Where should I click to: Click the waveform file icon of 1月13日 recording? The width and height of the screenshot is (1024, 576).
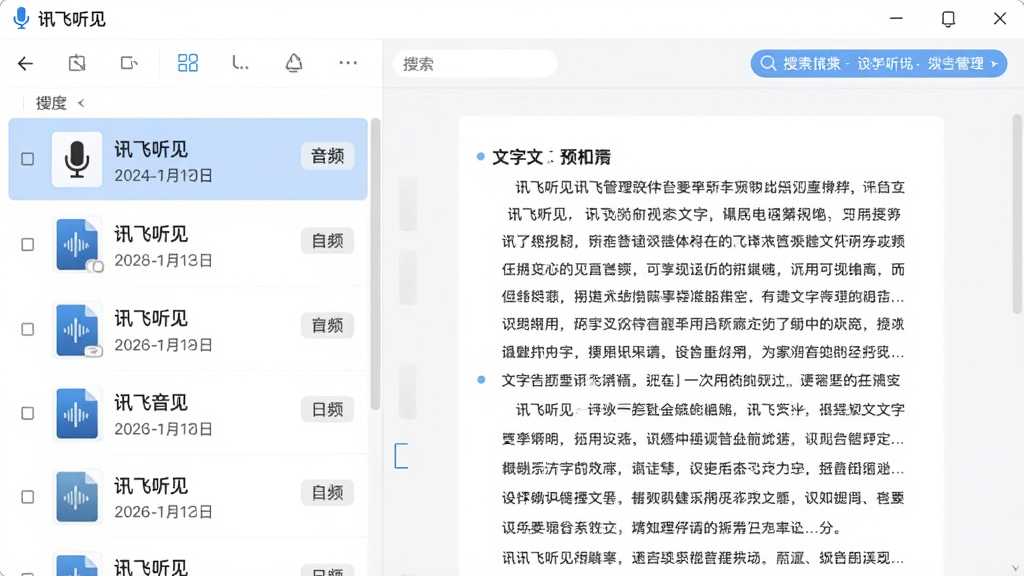77,244
